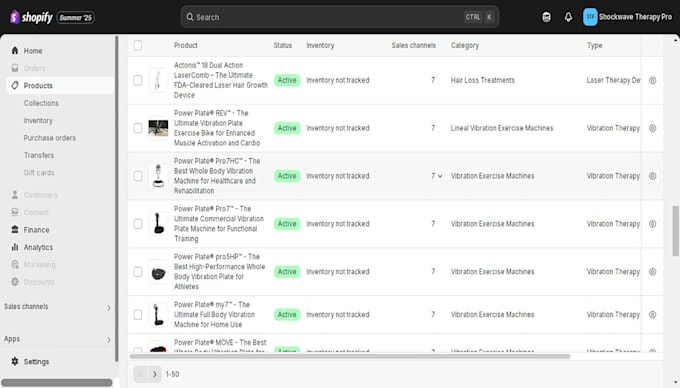Click the search magnifier icon
The height and width of the screenshot is (388, 680).
pos(190,17)
